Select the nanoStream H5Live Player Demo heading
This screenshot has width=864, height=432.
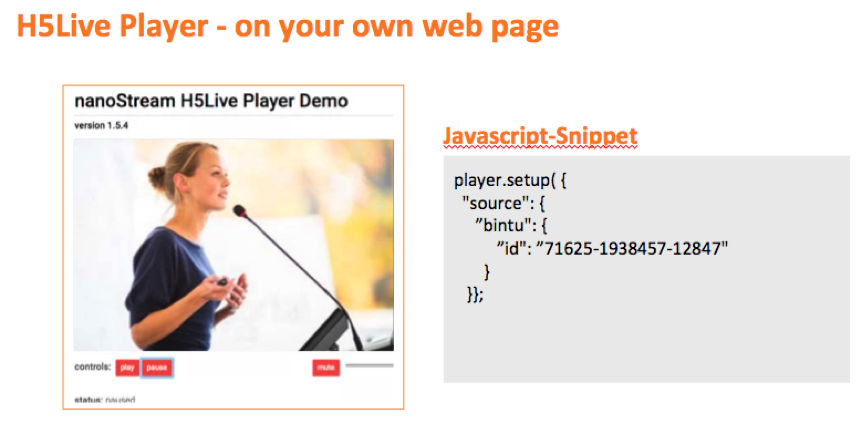212,101
